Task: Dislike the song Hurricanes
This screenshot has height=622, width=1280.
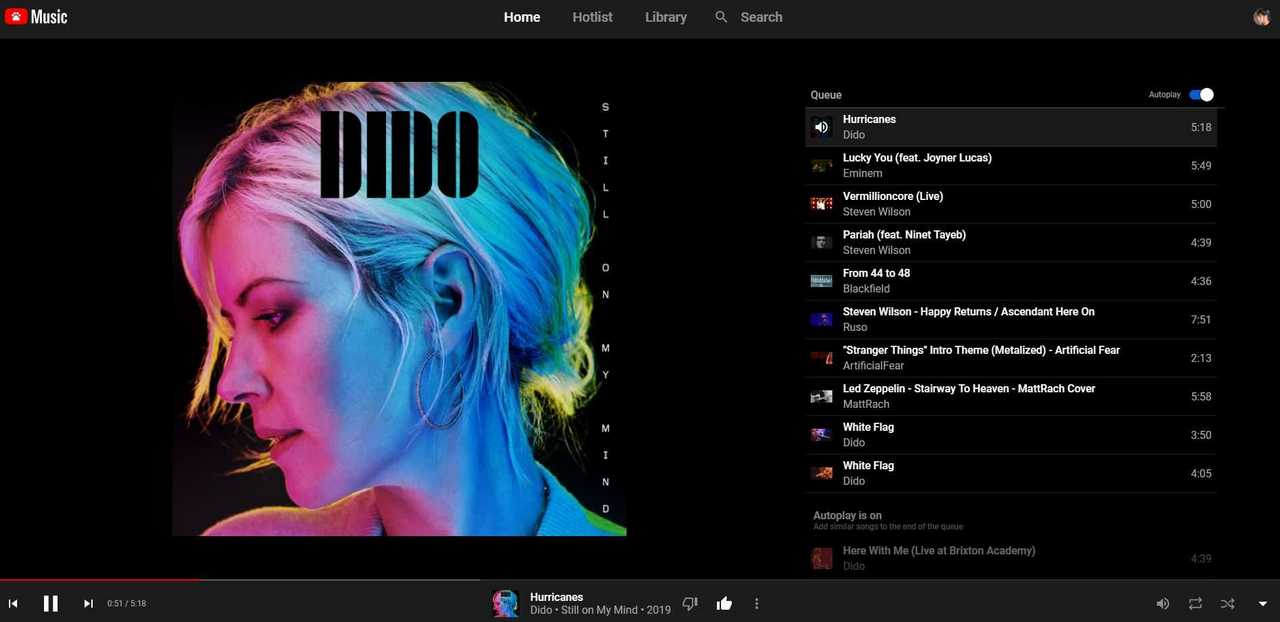Action: [x=689, y=603]
